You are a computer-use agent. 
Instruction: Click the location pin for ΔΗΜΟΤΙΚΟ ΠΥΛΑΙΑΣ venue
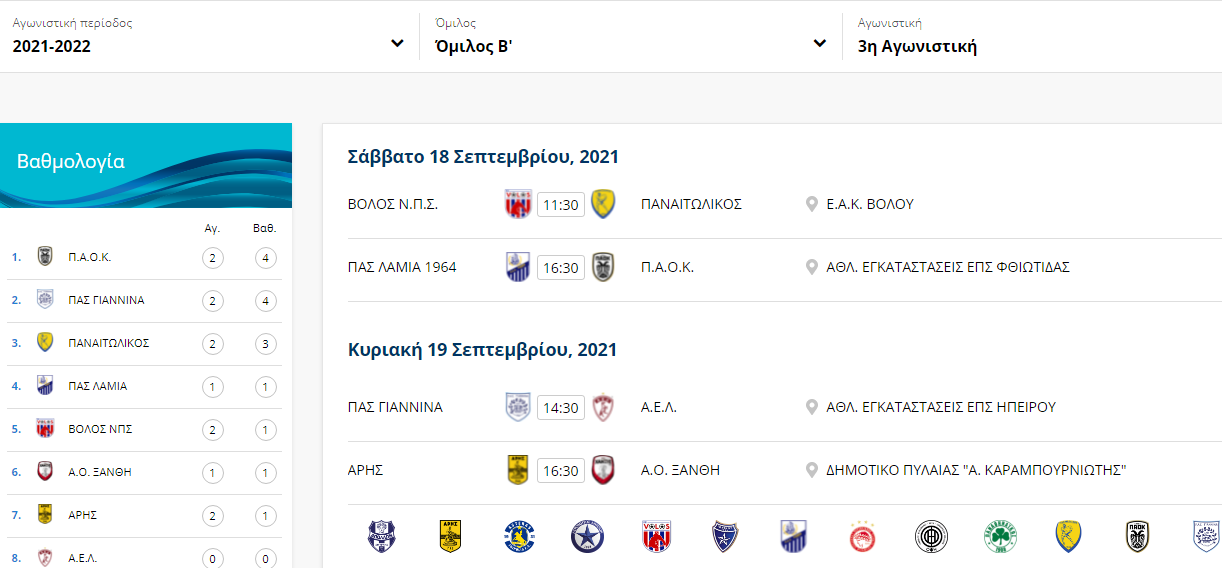pos(812,470)
